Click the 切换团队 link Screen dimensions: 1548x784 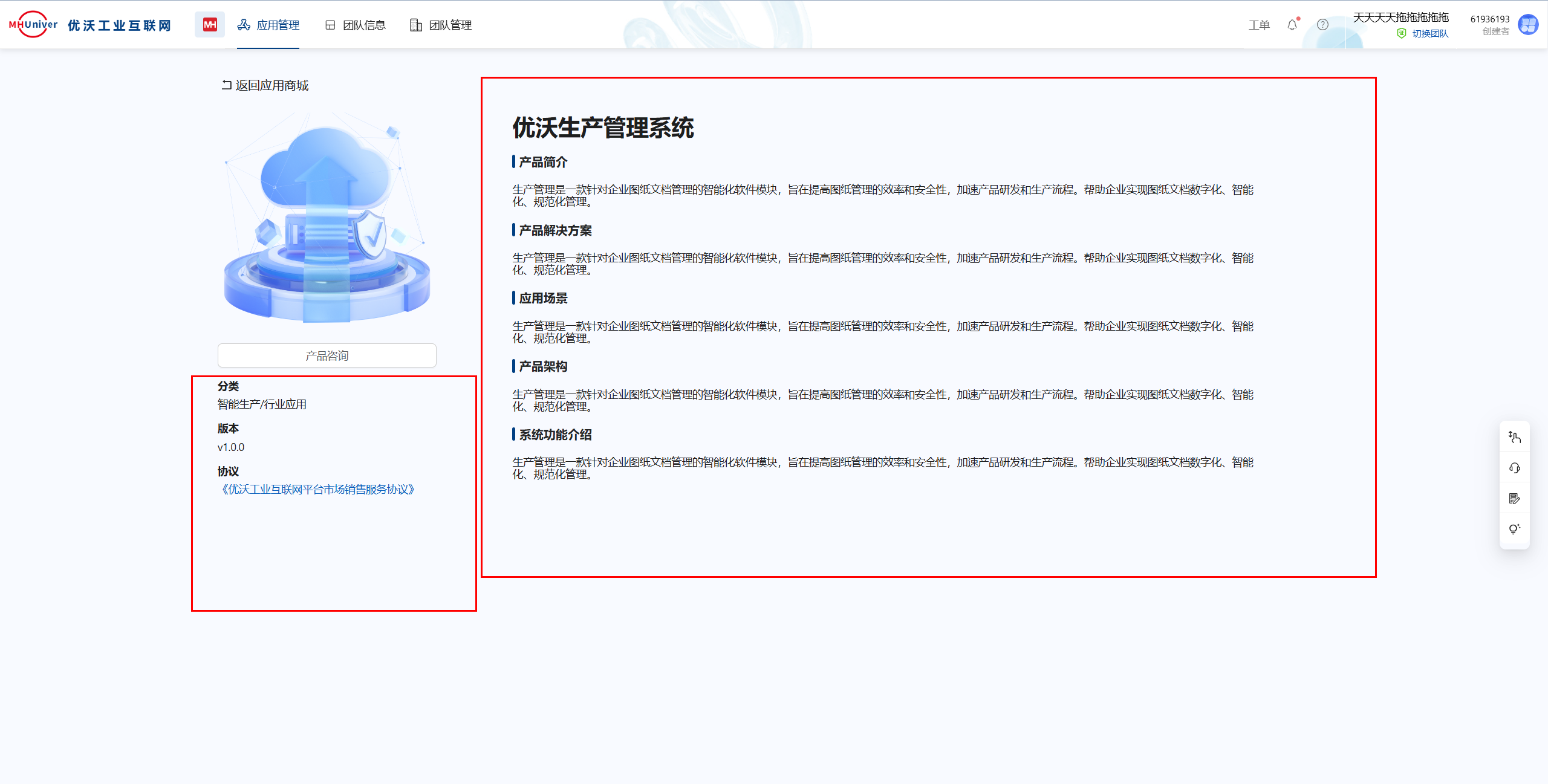[1430, 34]
